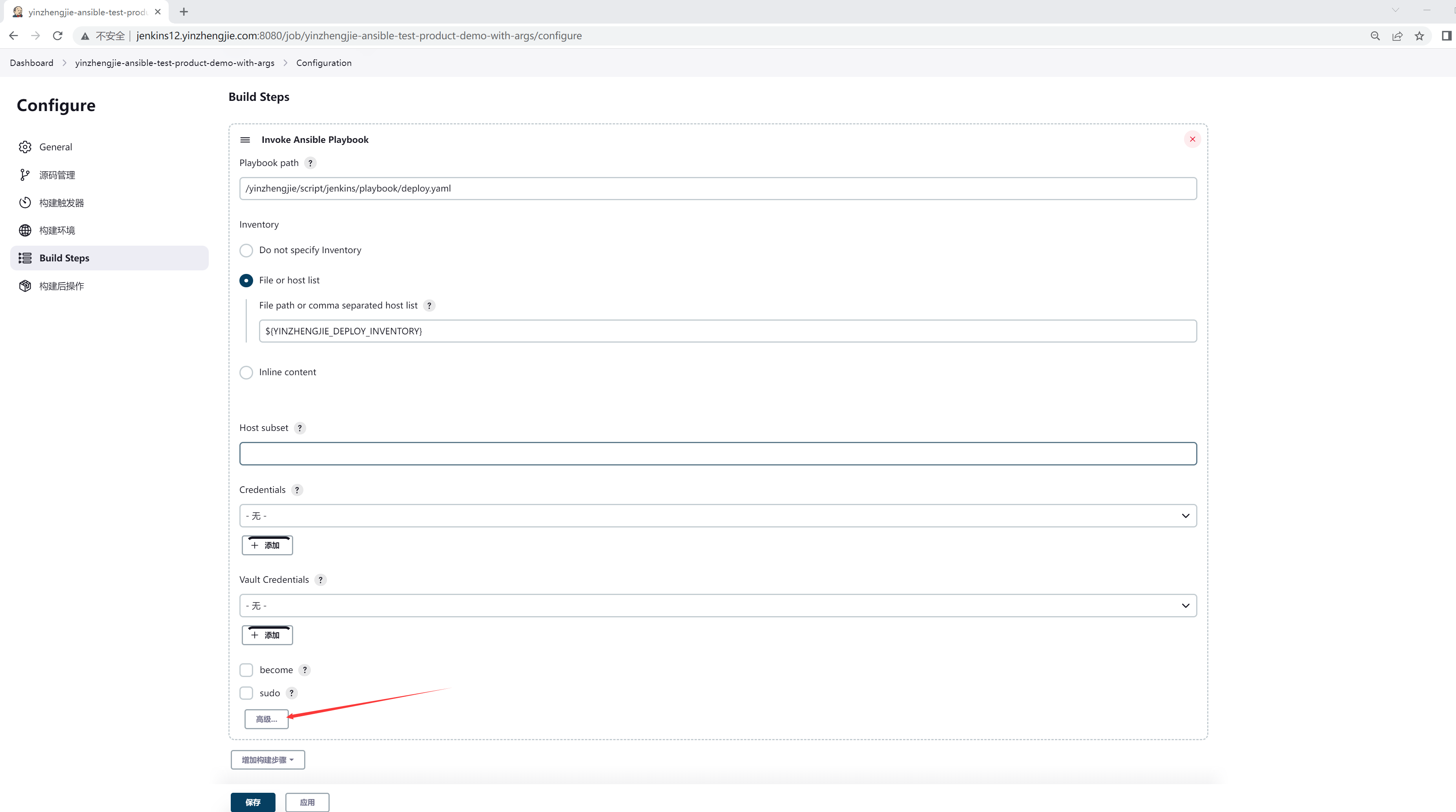Image resolution: width=1456 pixels, height=812 pixels.
Task: Click browser page reload icon
Action: click(58, 36)
